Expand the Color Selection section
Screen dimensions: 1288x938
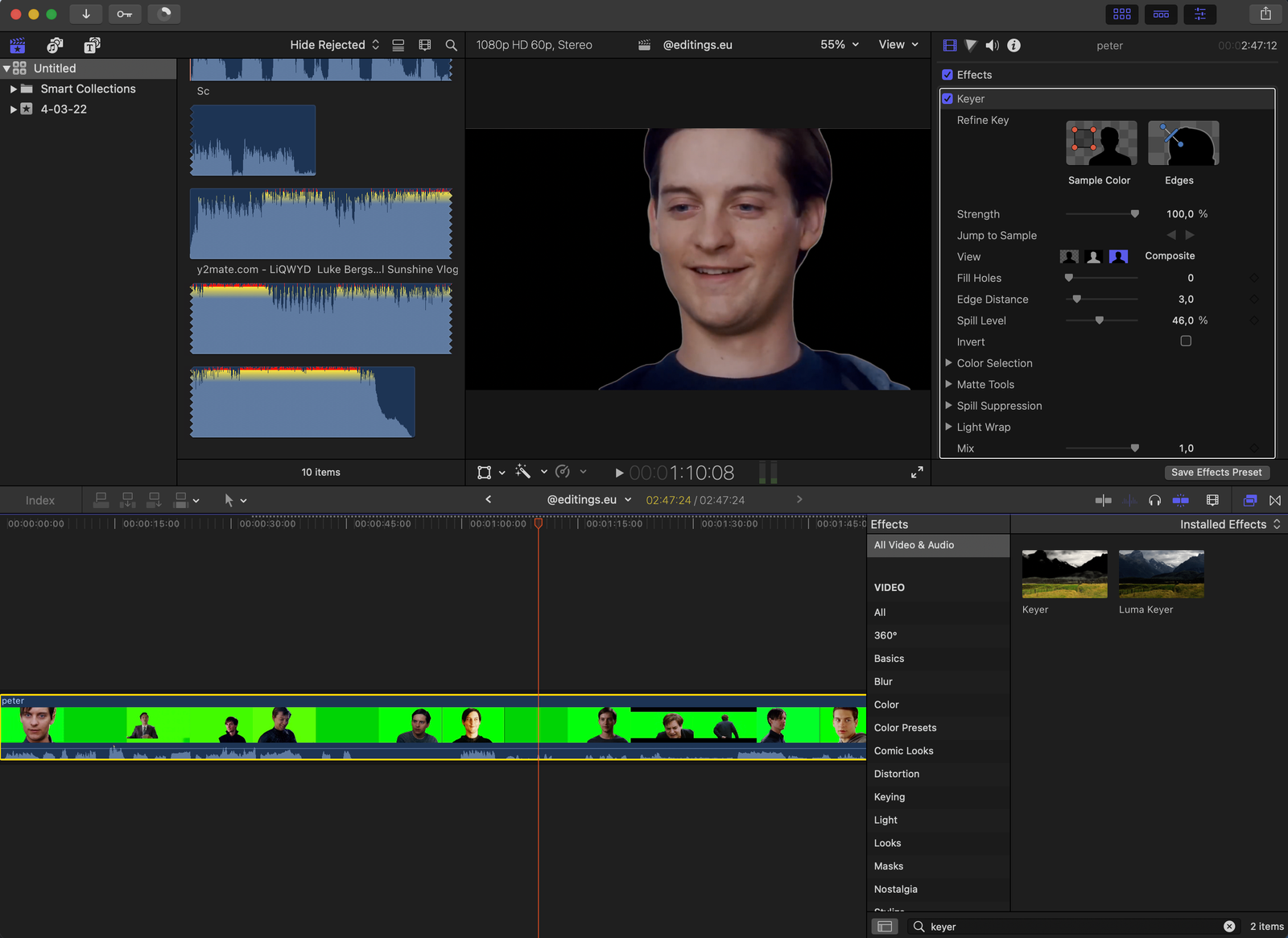pos(948,363)
